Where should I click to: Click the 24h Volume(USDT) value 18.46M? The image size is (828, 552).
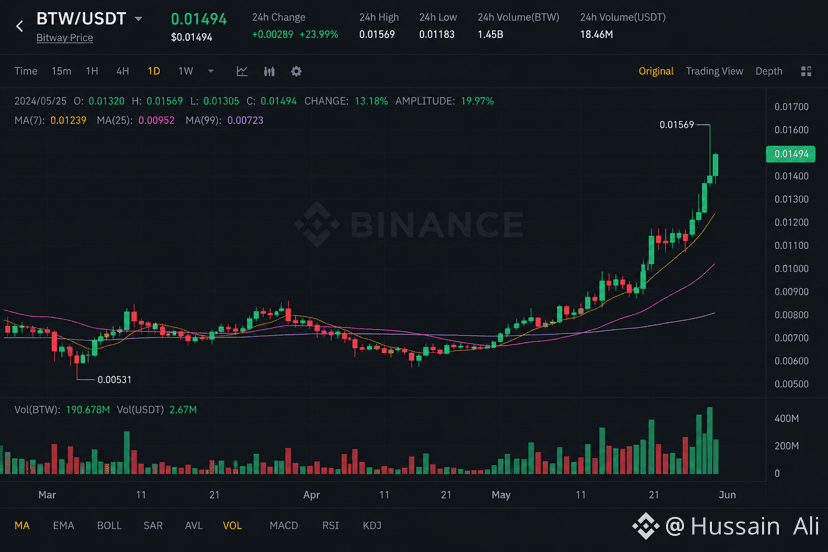(596, 34)
